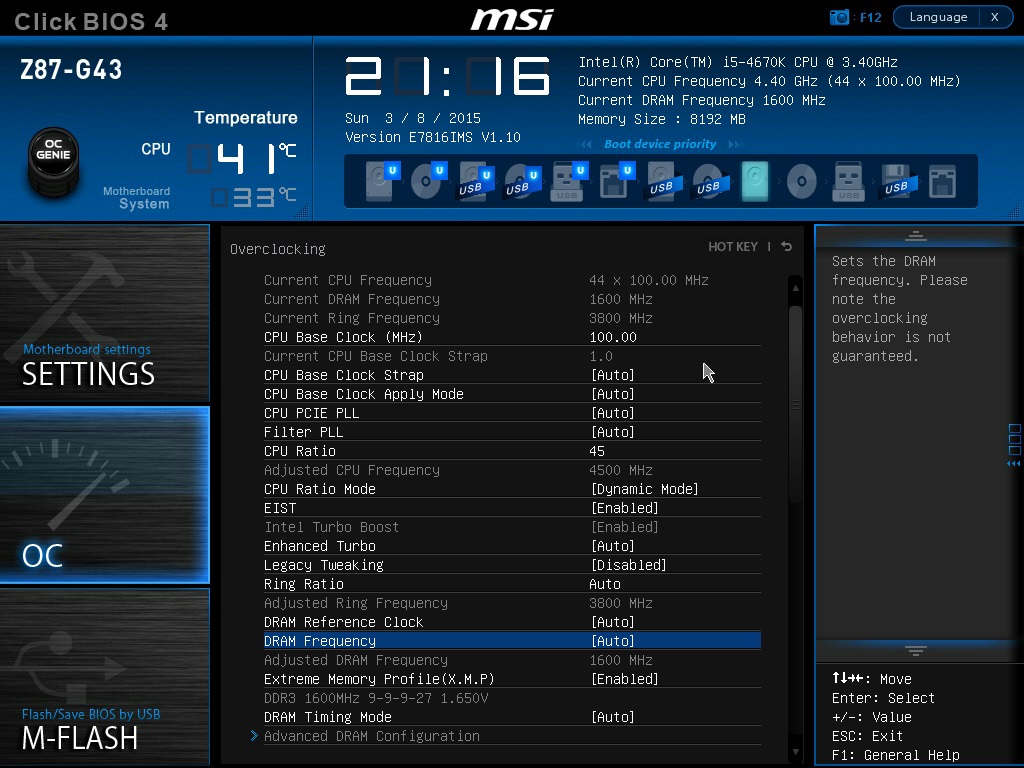Click DDR3 1600MHz 9-9-9-27 1.650V text
The width and height of the screenshot is (1024, 768).
coord(376,698)
